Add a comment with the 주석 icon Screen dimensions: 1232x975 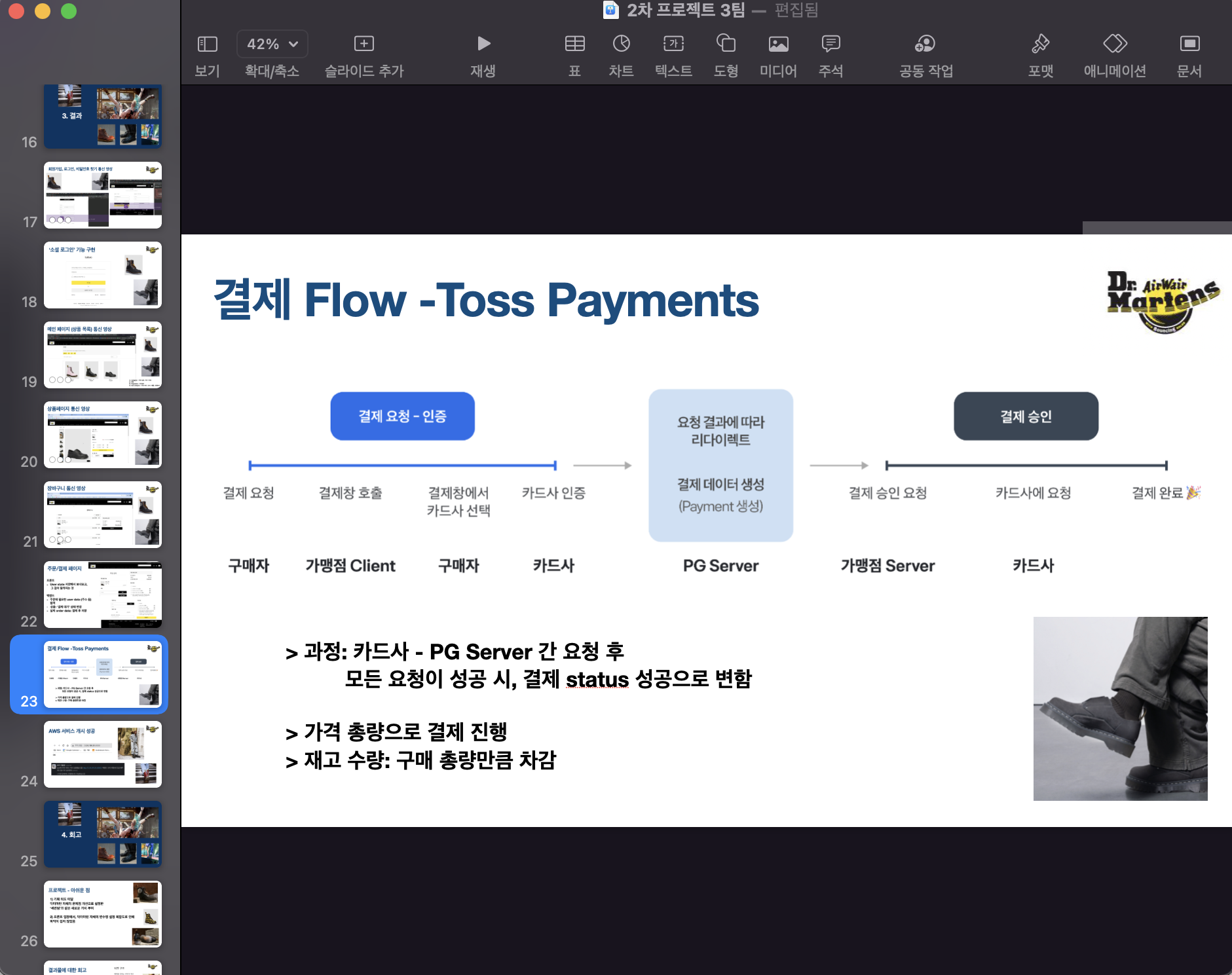831,44
